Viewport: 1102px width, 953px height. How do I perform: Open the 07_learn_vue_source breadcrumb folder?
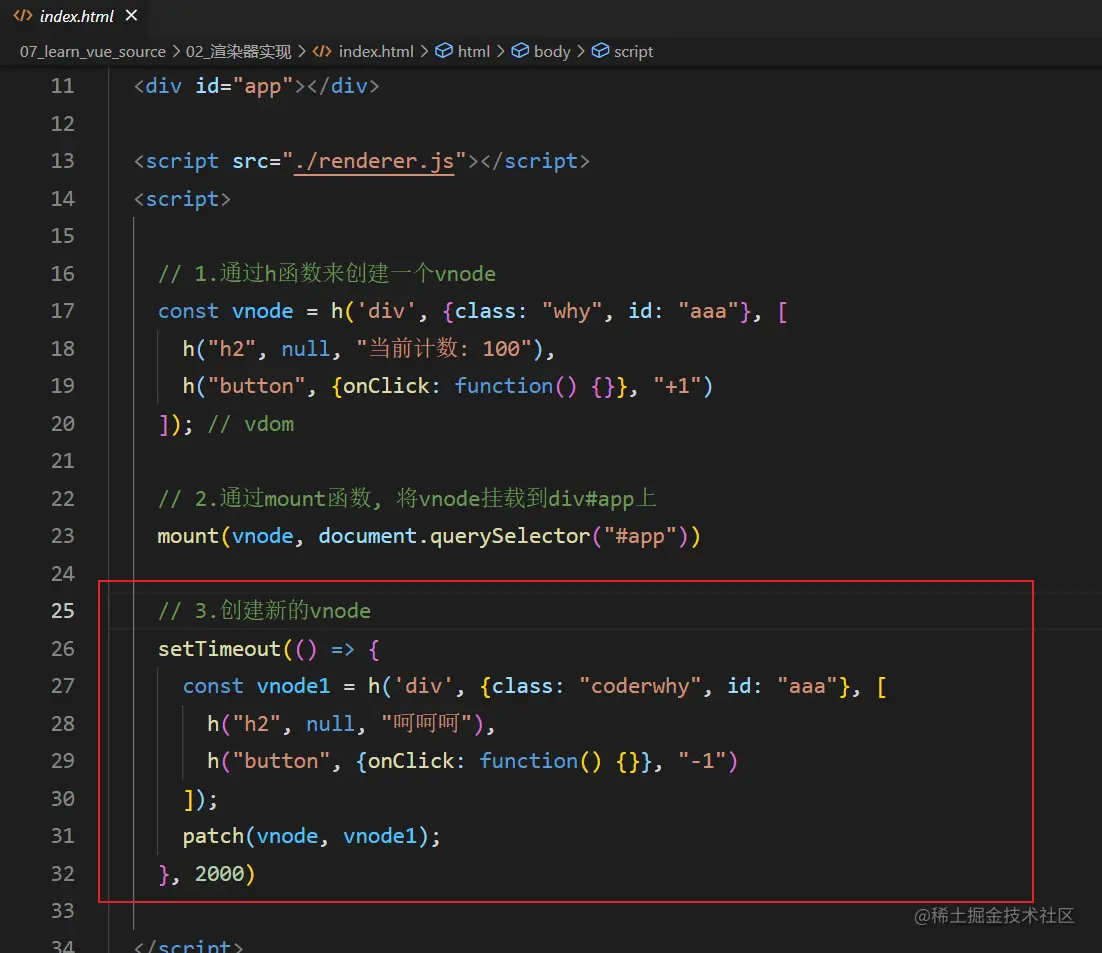point(93,52)
